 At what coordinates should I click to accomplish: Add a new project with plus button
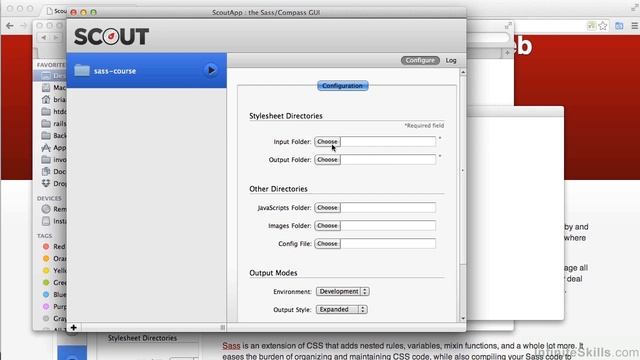coord(73,327)
